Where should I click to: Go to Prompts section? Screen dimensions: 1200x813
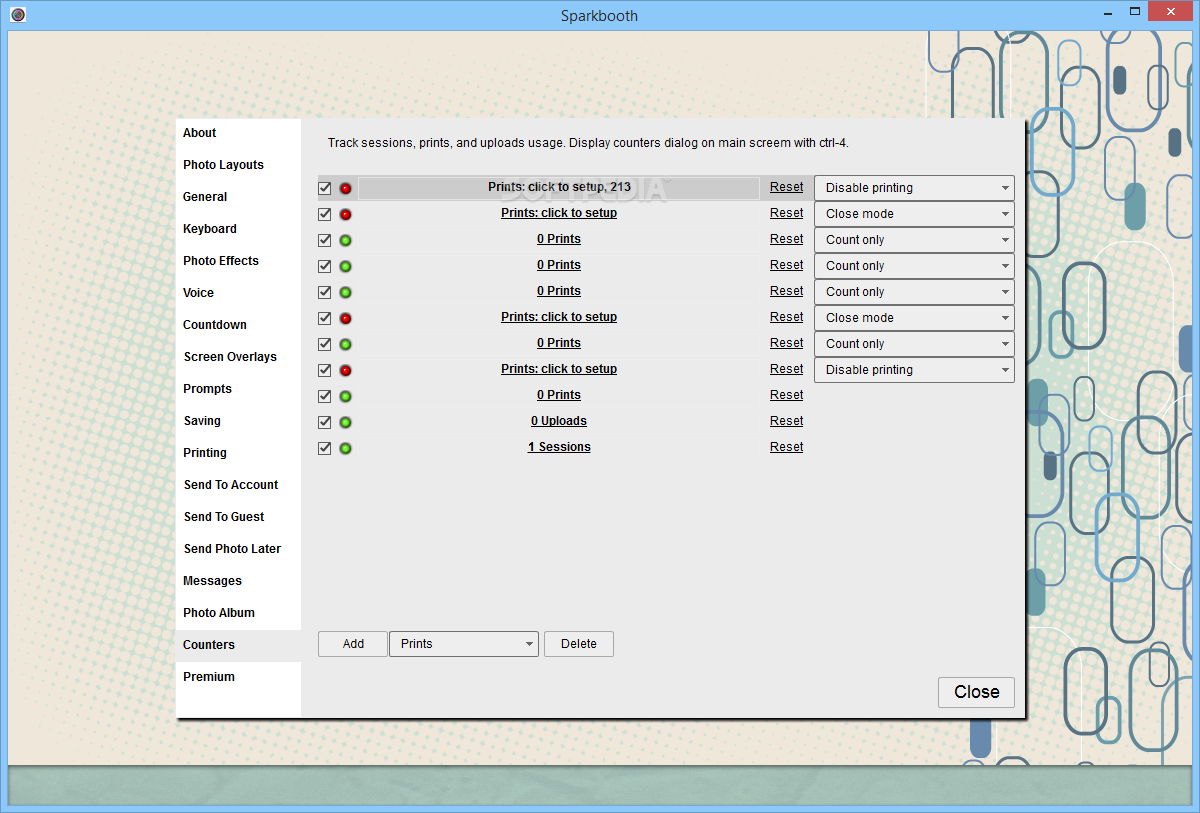pos(238,389)
